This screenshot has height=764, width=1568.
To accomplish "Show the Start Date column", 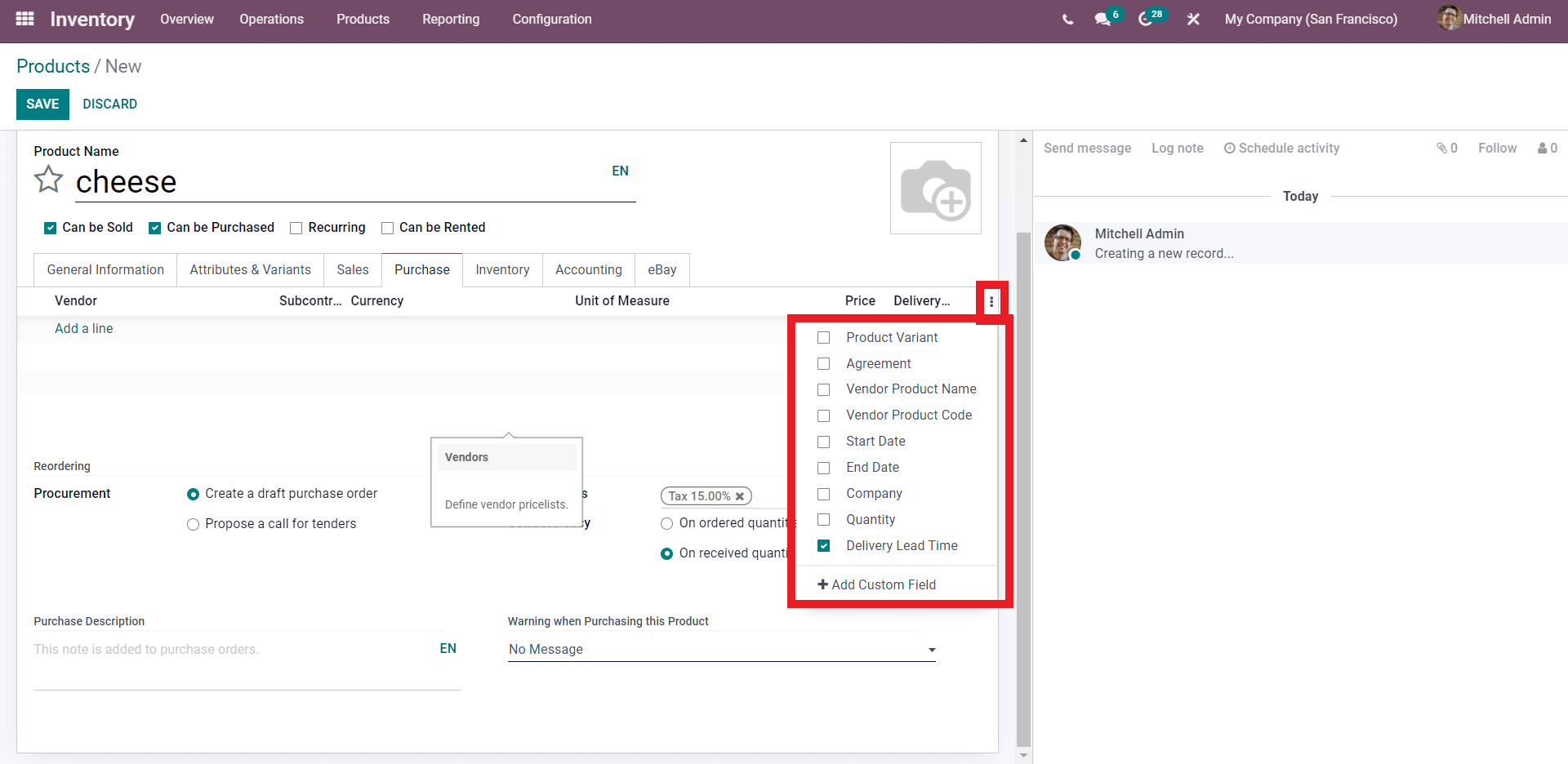I will [x=823, y=442].
